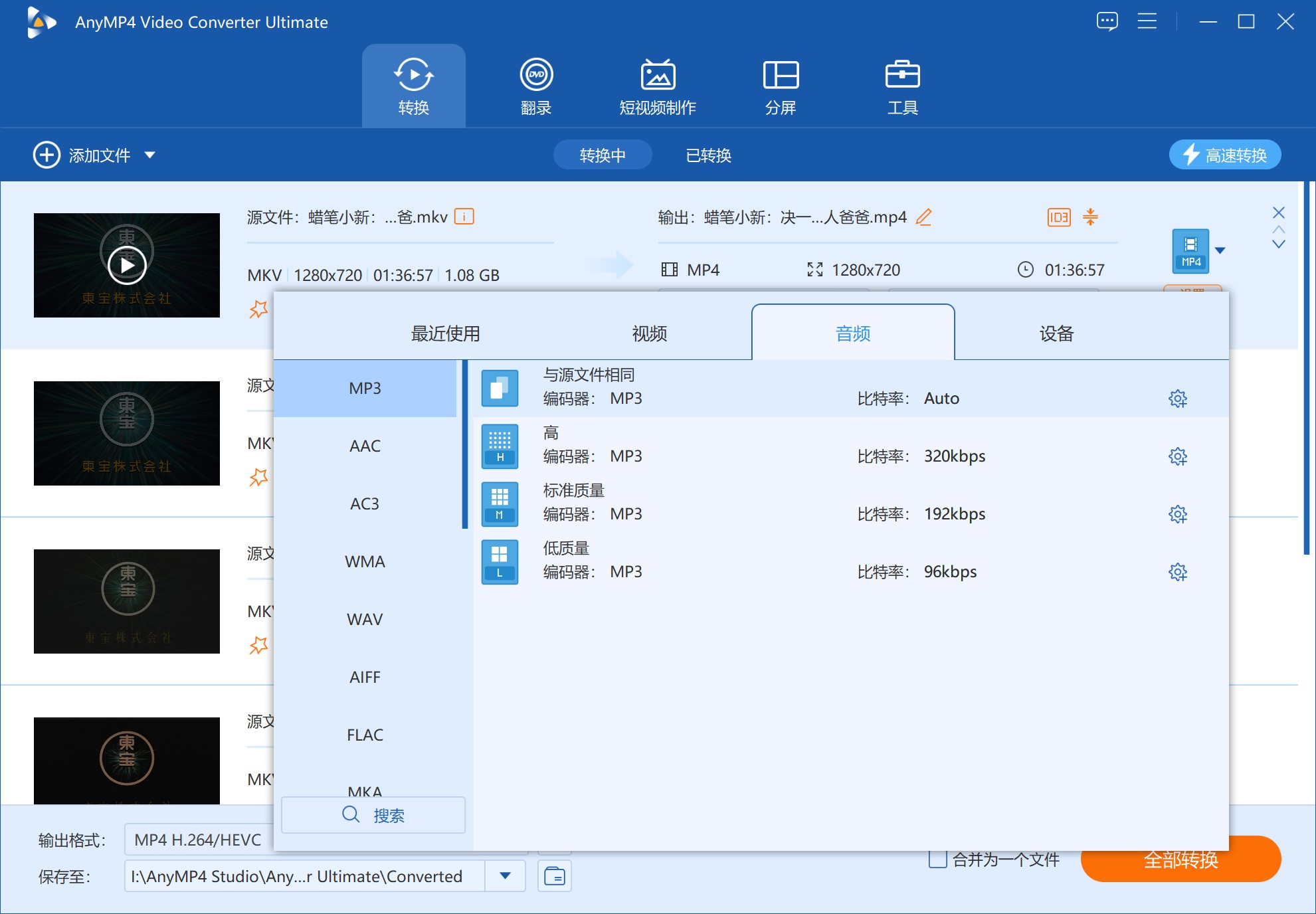Choose AIFF in the format list
Viewport: 1316px width, 914px height.
pyautogui.click(x=365, y=677)
